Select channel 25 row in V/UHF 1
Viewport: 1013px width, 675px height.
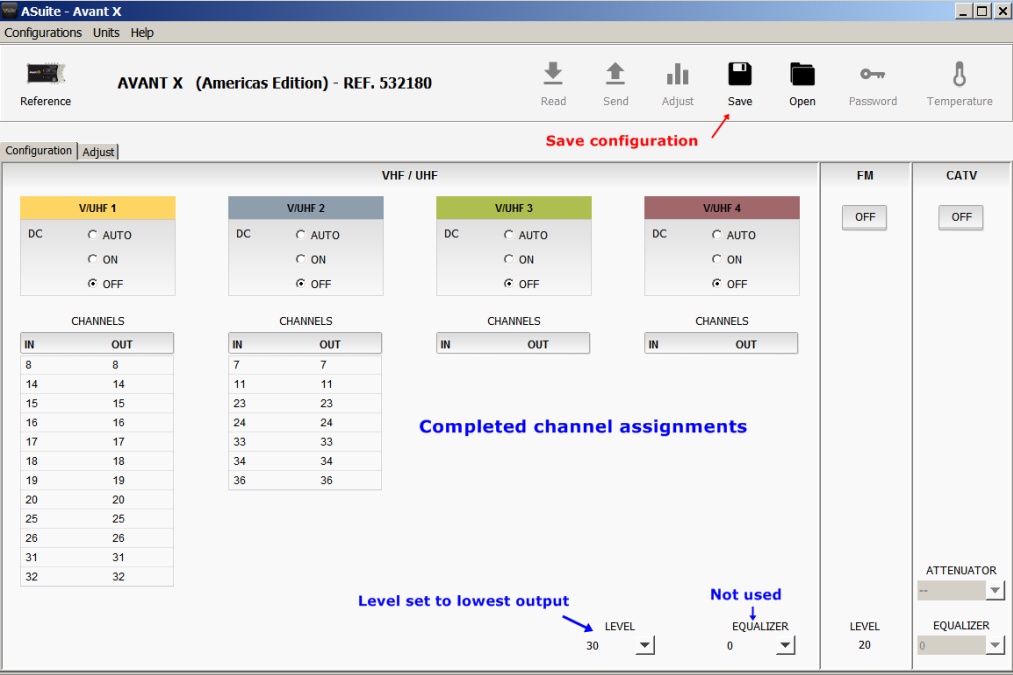[97, 519]
